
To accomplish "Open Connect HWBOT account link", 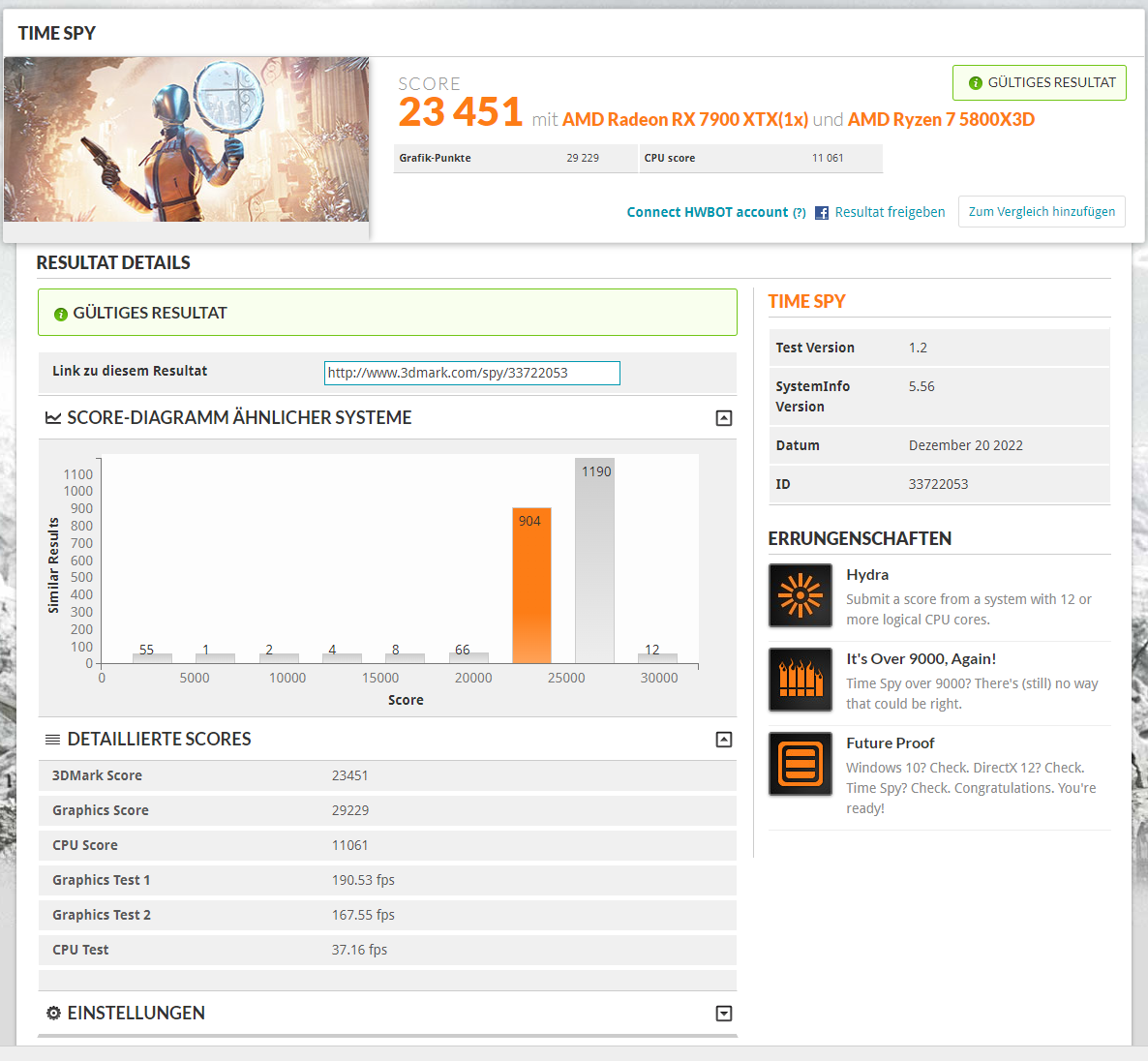I will (x=708, y=212).
